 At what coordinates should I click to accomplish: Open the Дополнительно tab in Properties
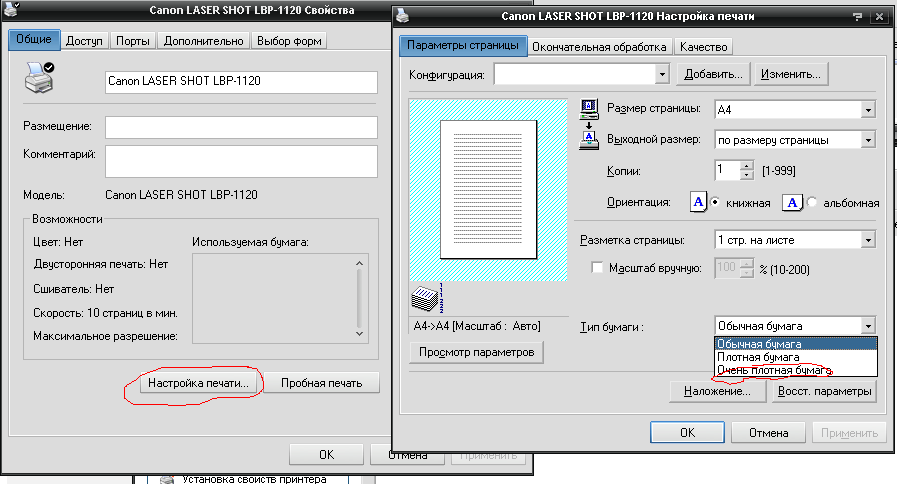[204, 41]
